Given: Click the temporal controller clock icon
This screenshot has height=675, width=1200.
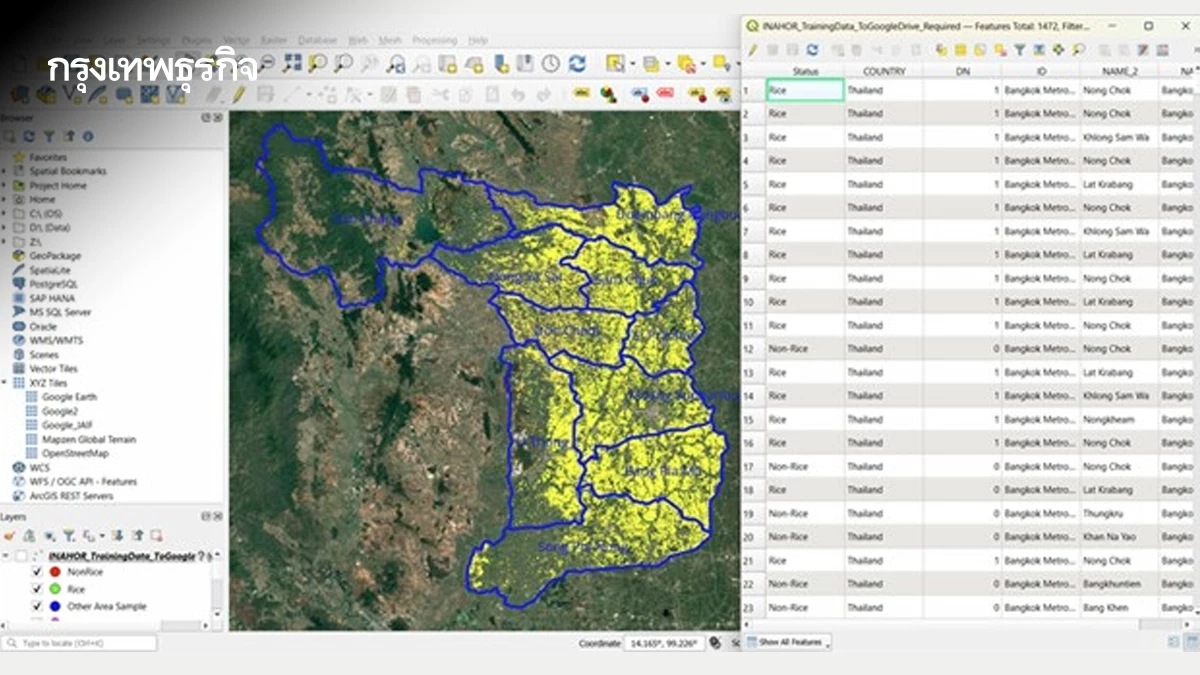Looking at the screenshot, I should (x=550, y=64).
